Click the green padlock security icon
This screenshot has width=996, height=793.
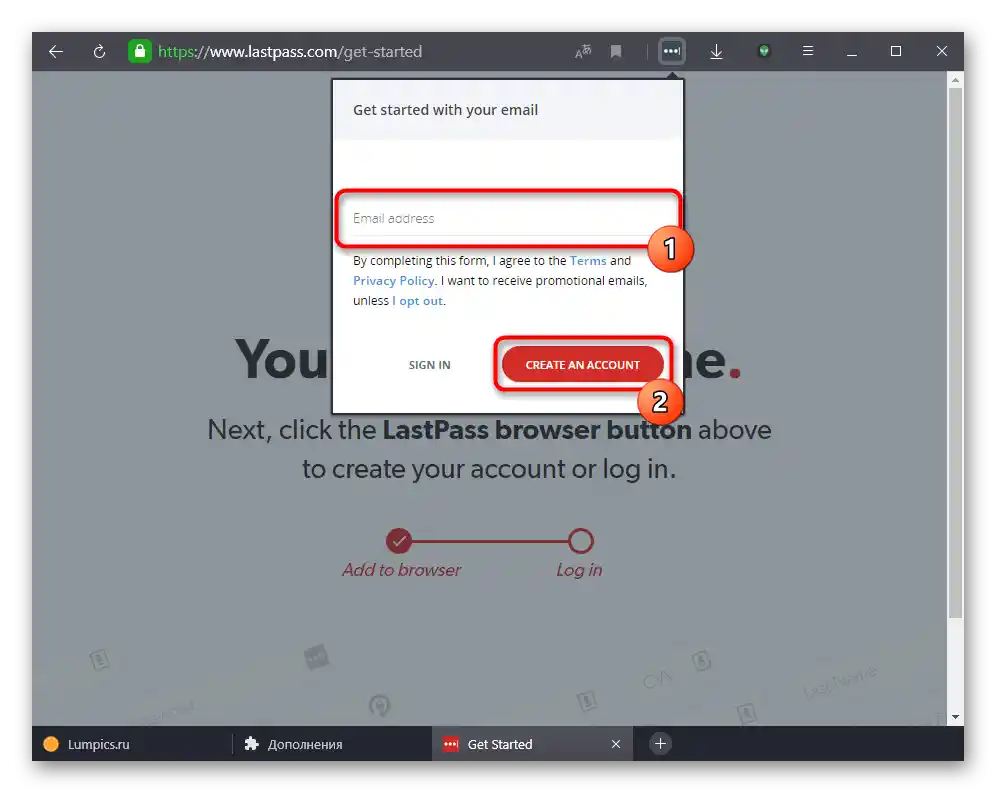point(140,51)
